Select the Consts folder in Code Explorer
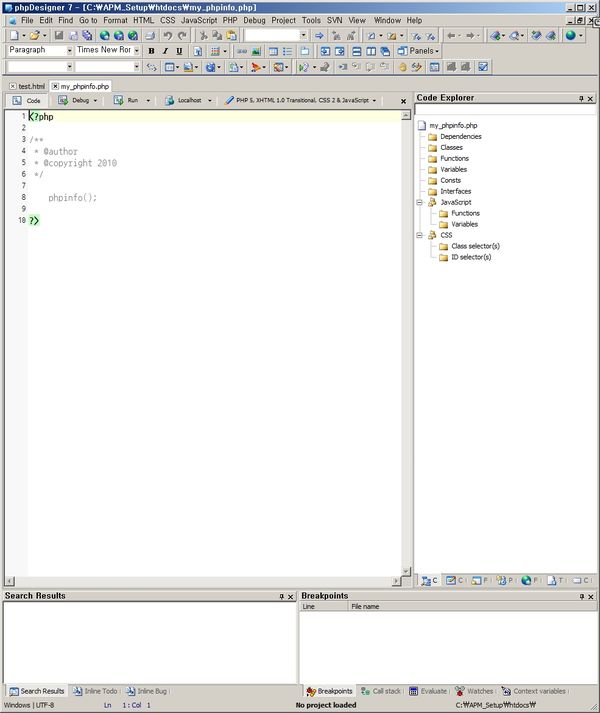Screen dimensions: 600x713 tap(445, 180)
